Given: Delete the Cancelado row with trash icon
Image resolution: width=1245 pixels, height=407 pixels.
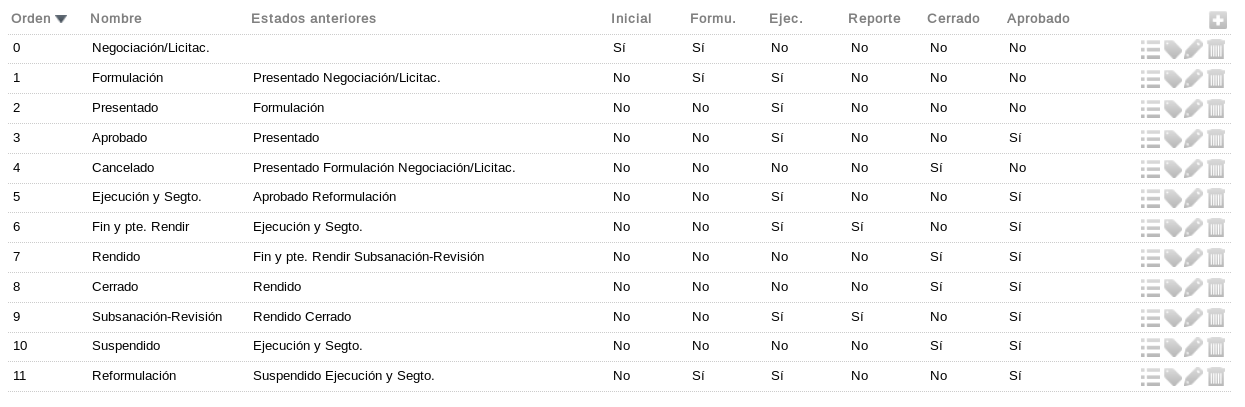Looking at the screenshot, I should tap(1216, 169).
